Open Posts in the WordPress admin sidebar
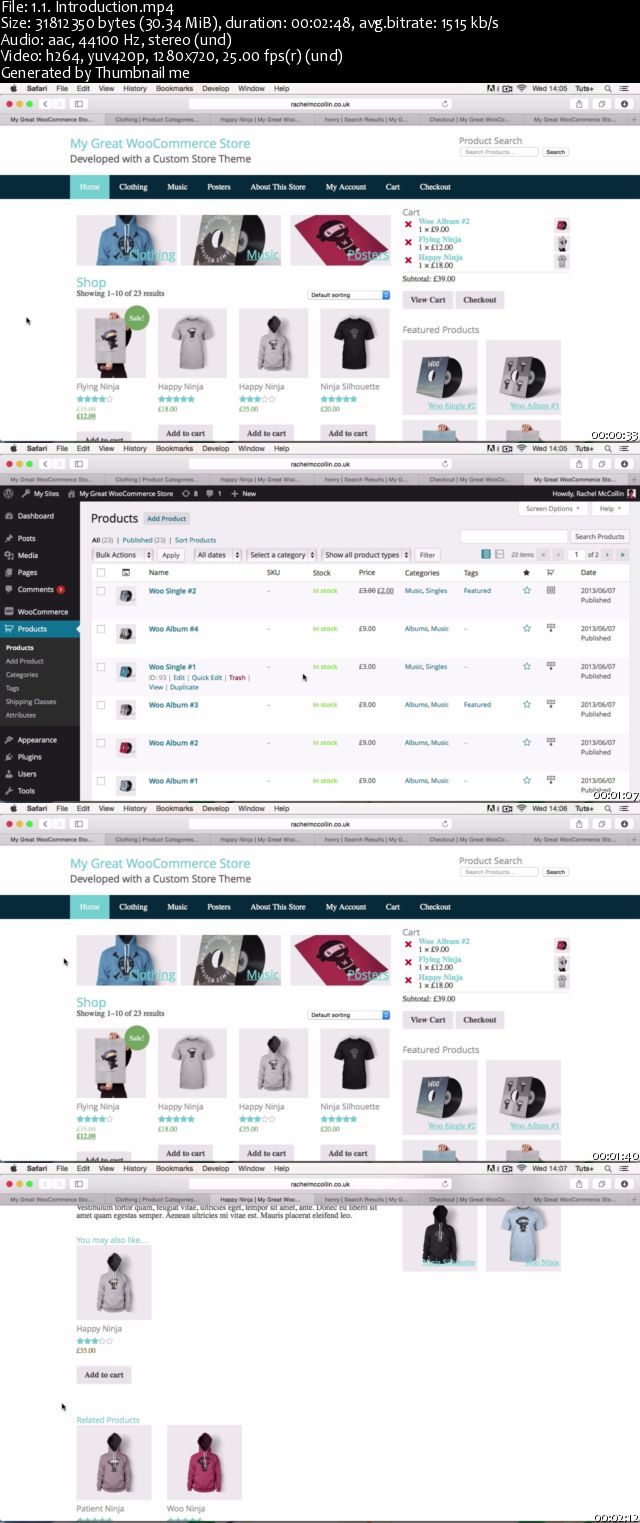The image size is (640, 1523). click(x=26, y=538)
